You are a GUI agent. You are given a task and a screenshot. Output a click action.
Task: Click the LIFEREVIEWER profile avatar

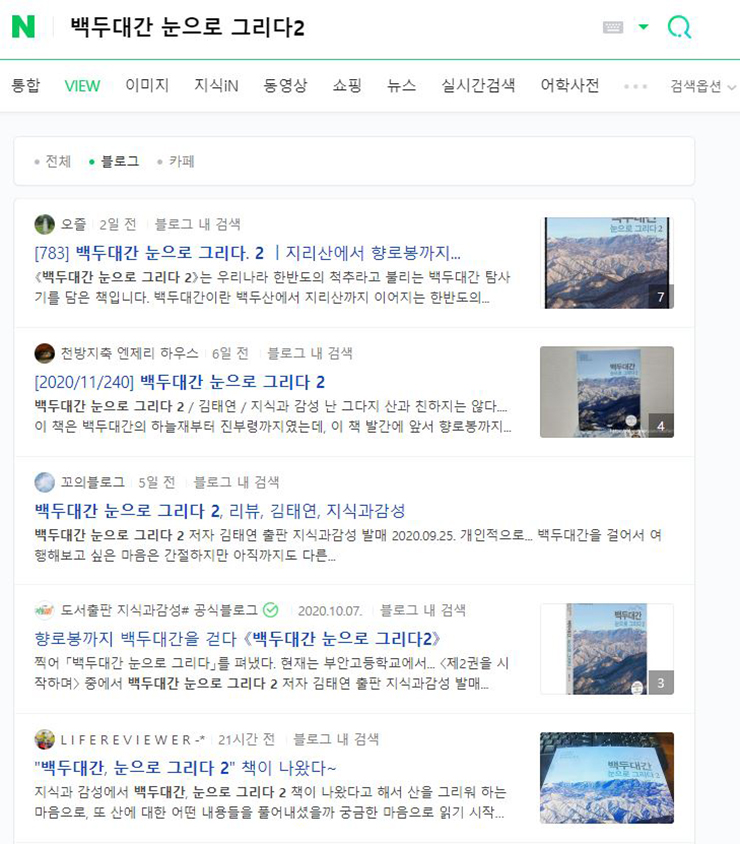pyautogui.click(x=44, y=739)
